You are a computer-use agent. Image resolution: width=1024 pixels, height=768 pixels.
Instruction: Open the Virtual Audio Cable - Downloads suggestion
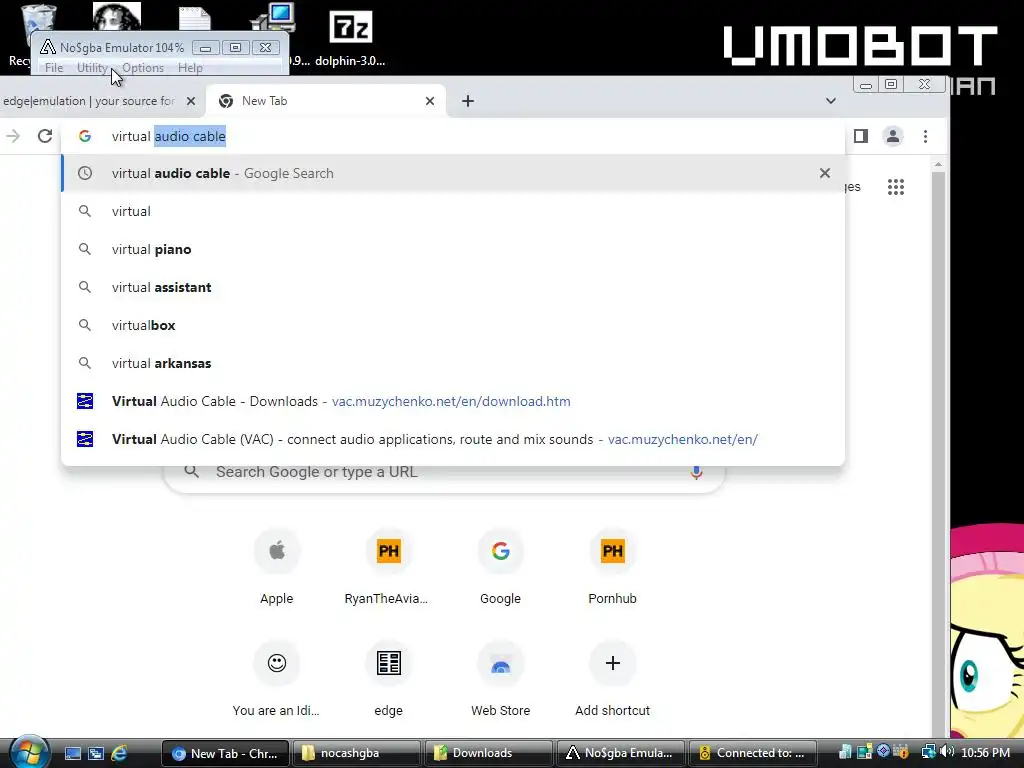453,401
